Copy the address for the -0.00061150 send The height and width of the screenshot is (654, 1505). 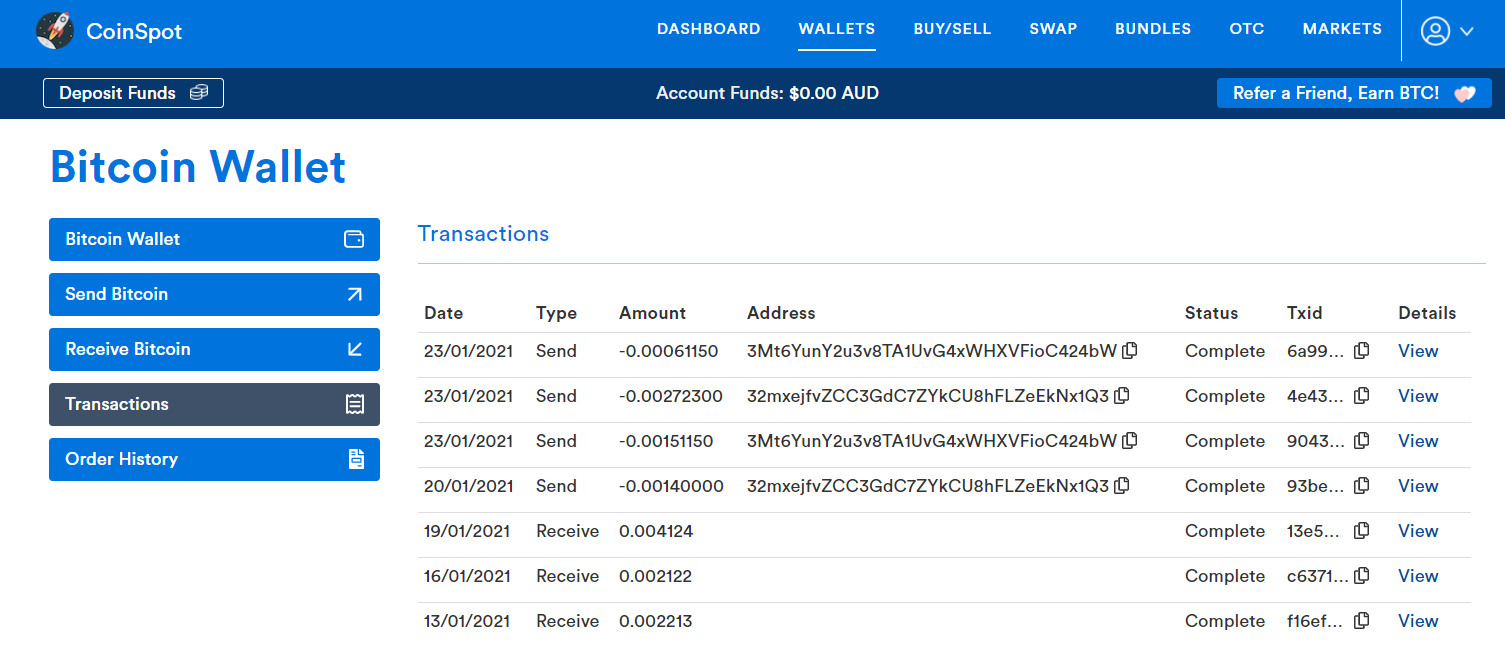1130,351
